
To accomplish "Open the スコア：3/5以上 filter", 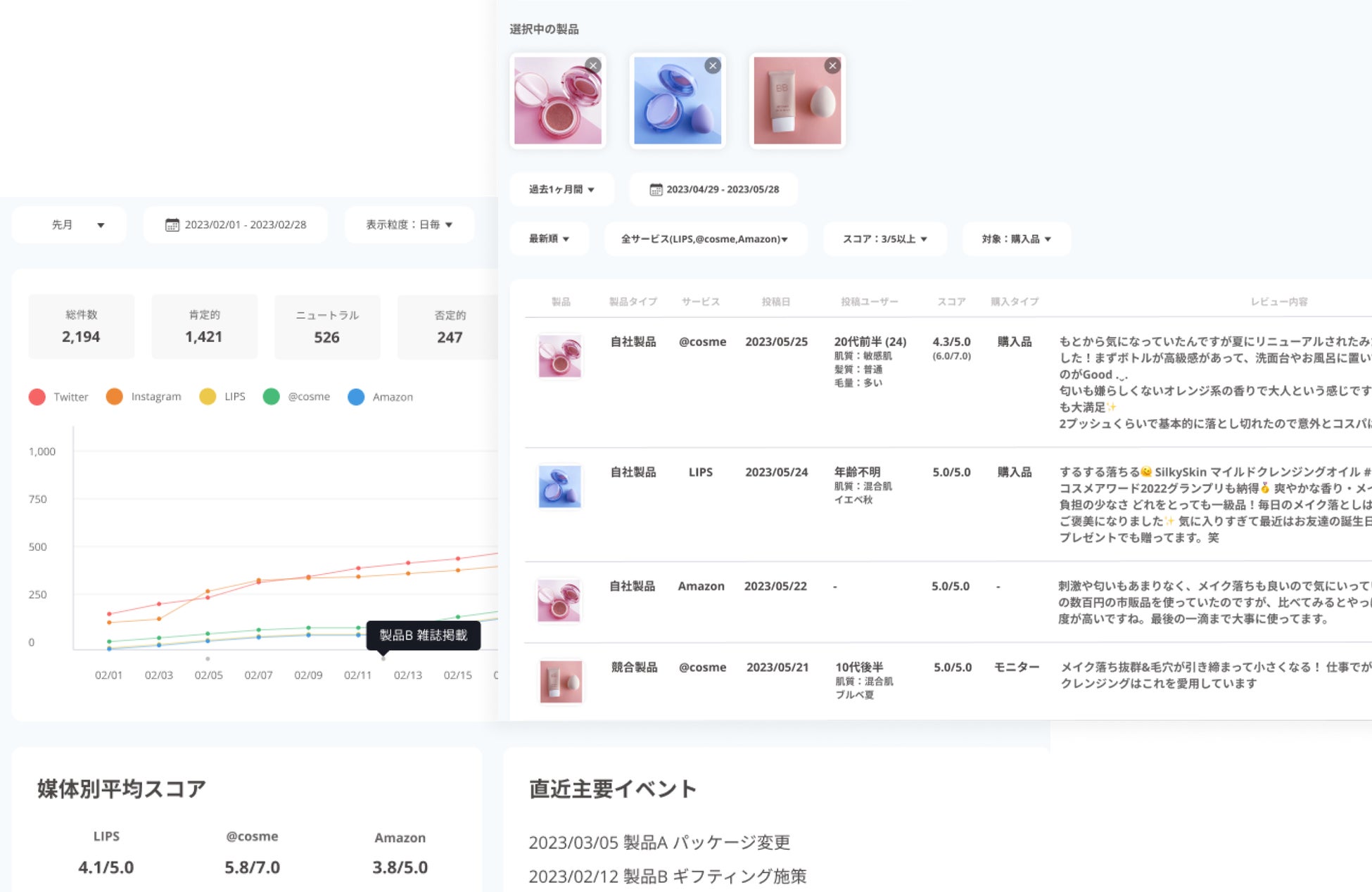I will (x=884, y=239).
